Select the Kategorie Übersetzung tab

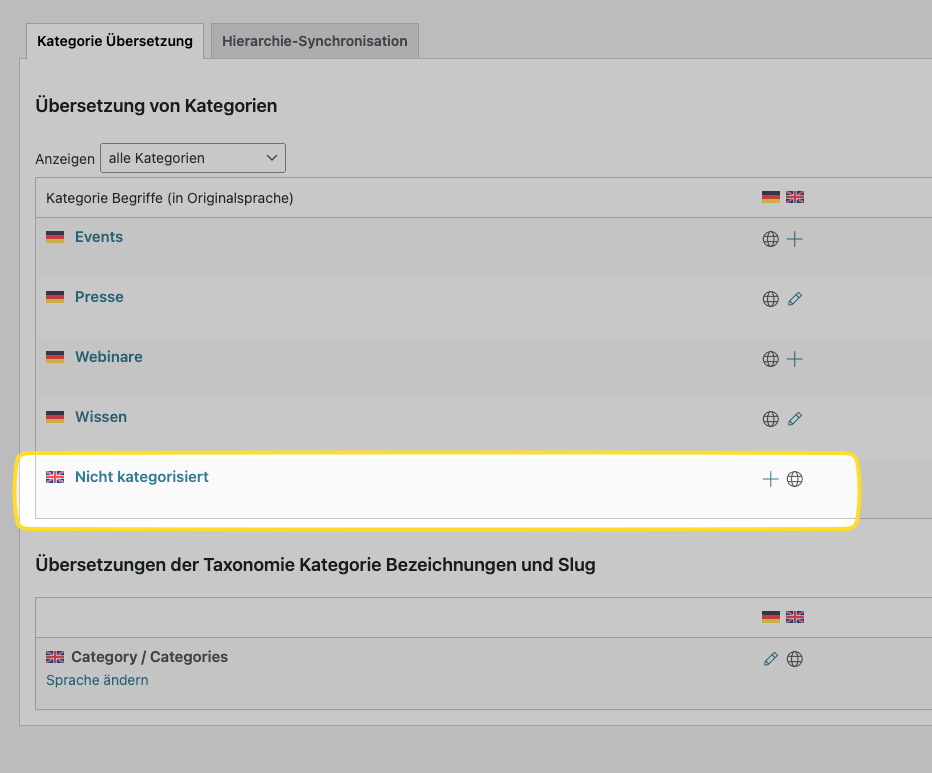tap(115, 41)
